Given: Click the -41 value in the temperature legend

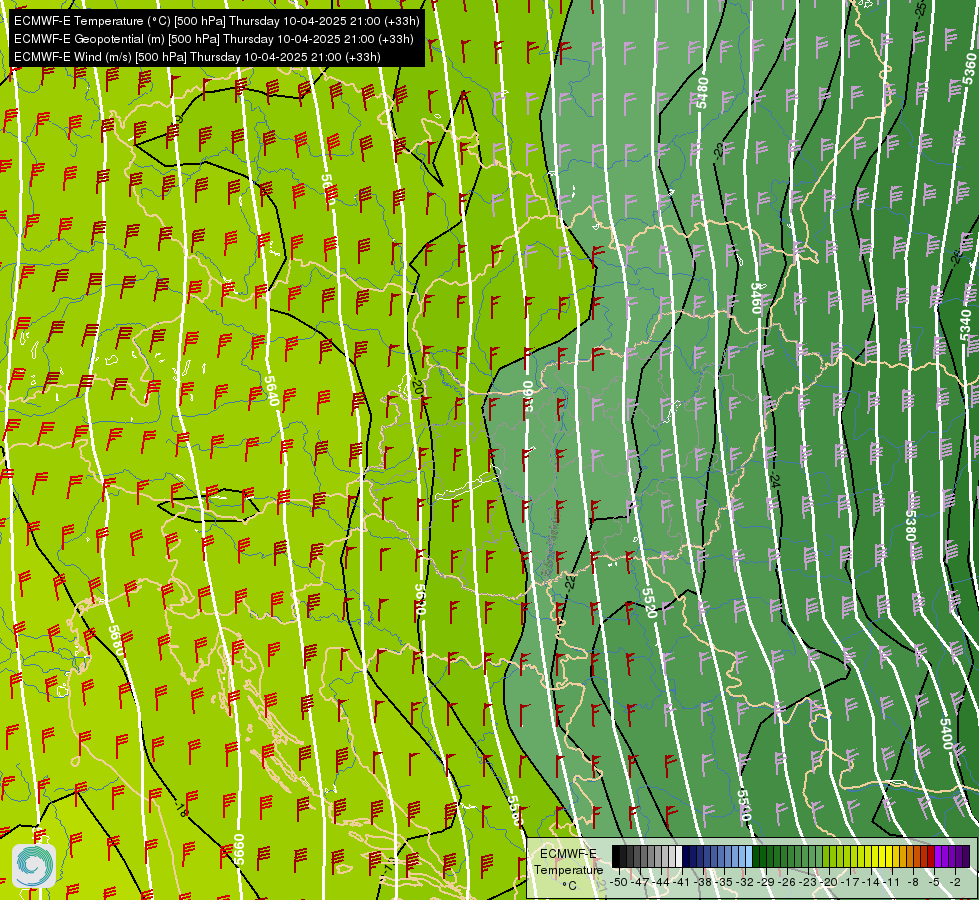Looking at the screenshot, I should [682, 882].
